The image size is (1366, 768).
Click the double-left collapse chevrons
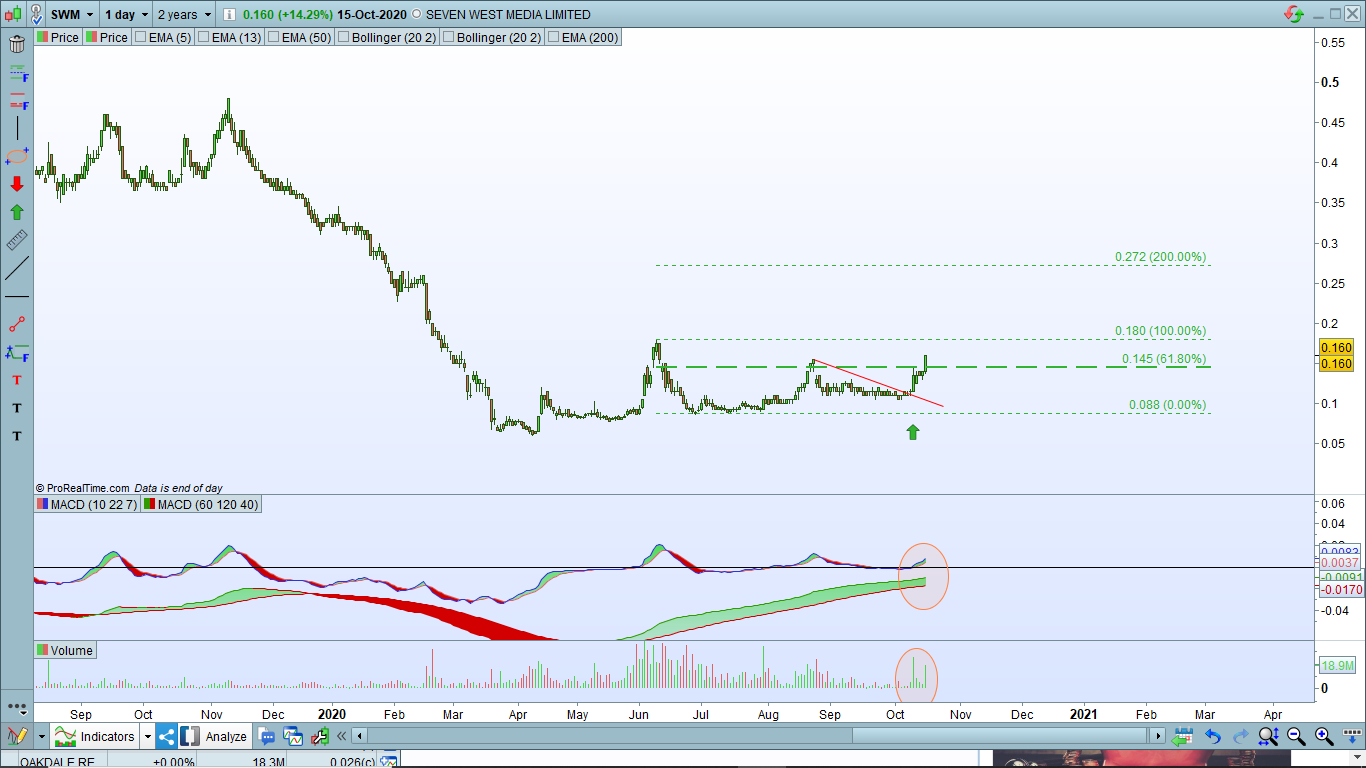click(x=342, y=737)
